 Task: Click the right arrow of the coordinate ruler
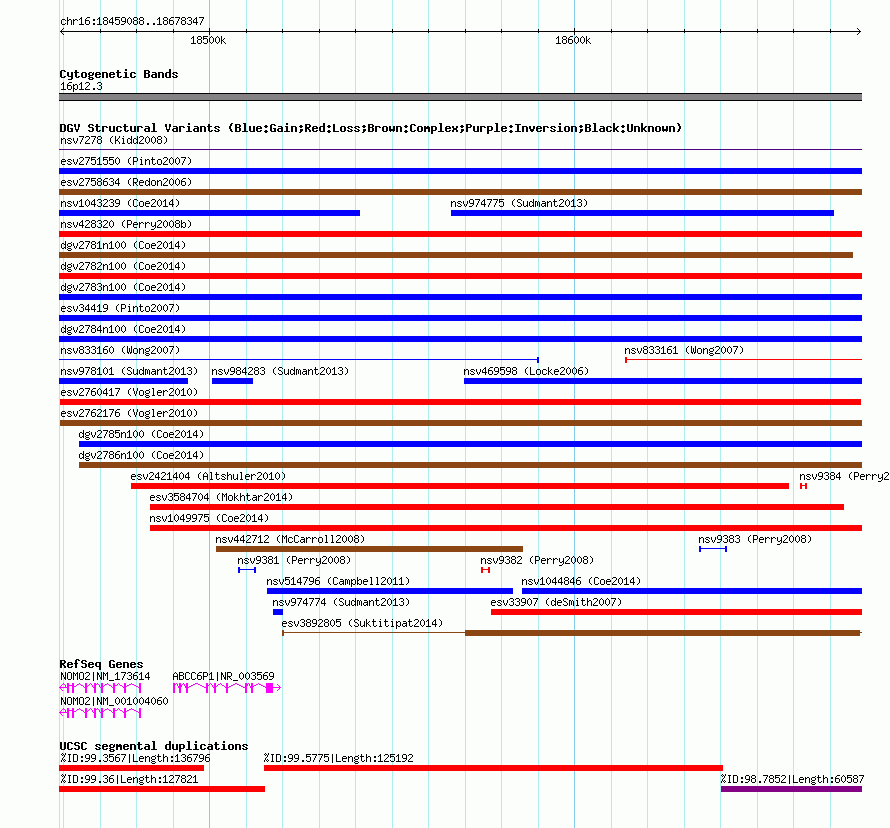click(x=859, y=31)
